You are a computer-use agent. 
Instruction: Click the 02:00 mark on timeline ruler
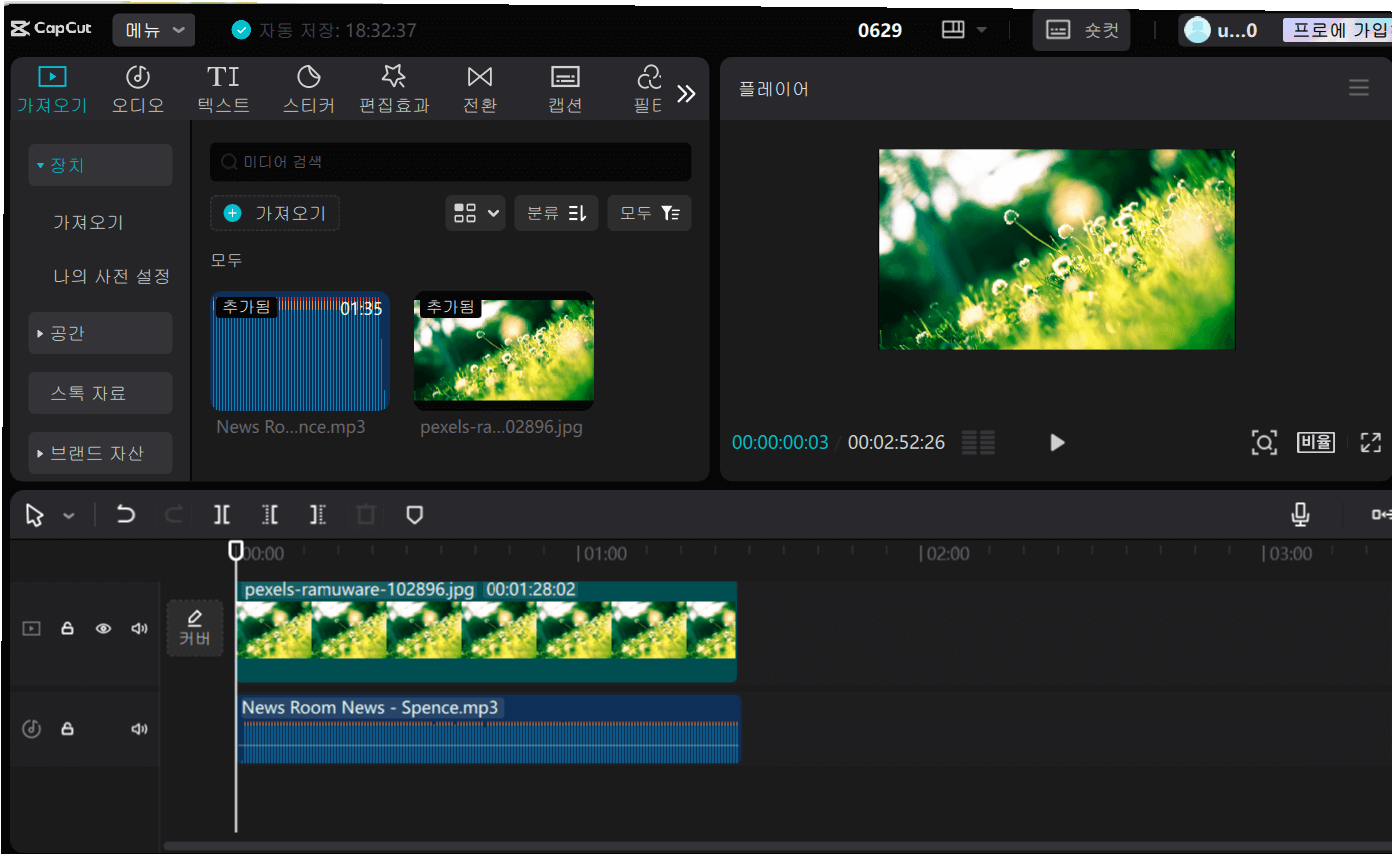pyautogui.click(x=947, y=554)
